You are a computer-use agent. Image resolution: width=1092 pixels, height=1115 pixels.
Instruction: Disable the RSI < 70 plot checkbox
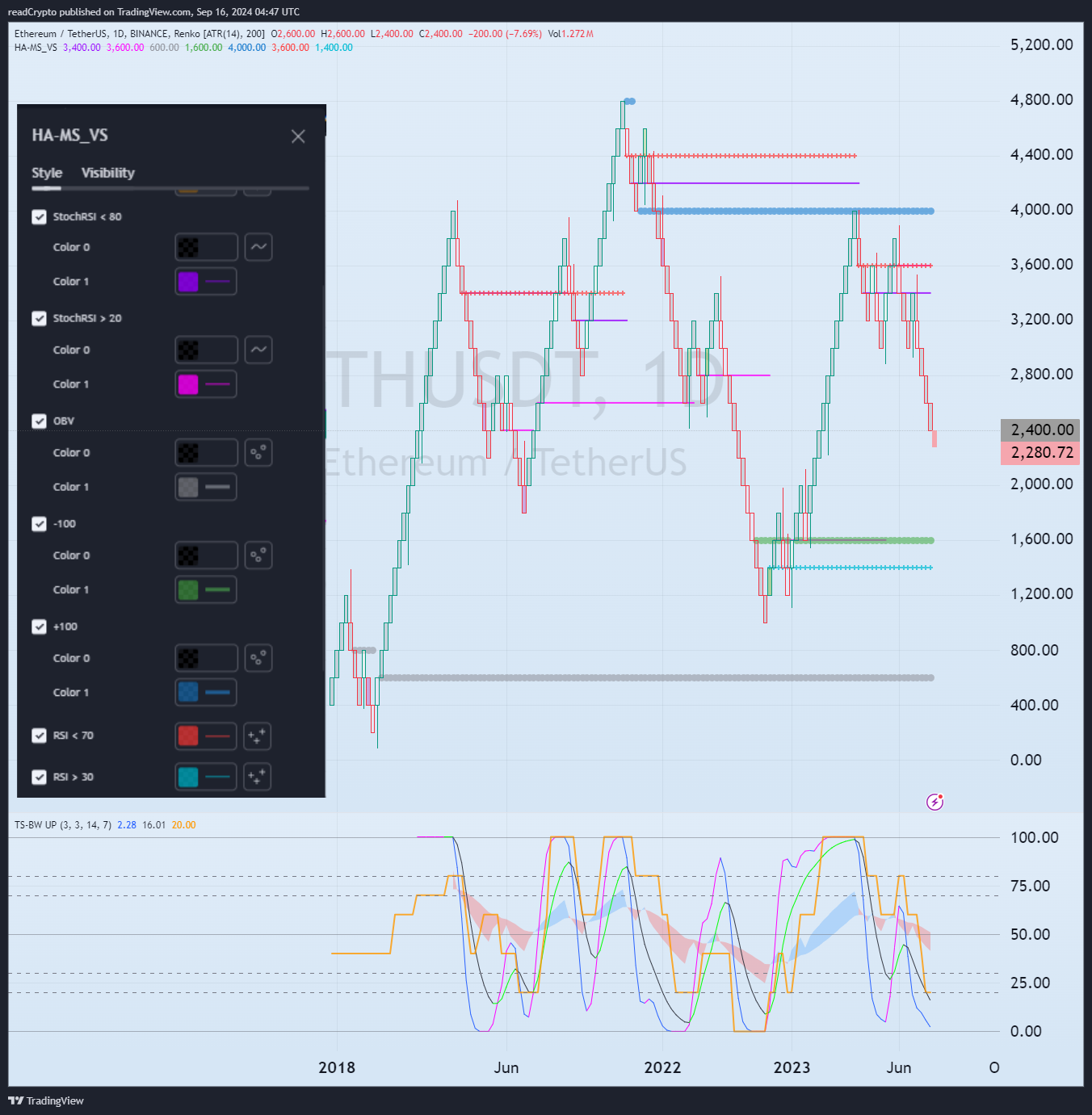point(39,736)
